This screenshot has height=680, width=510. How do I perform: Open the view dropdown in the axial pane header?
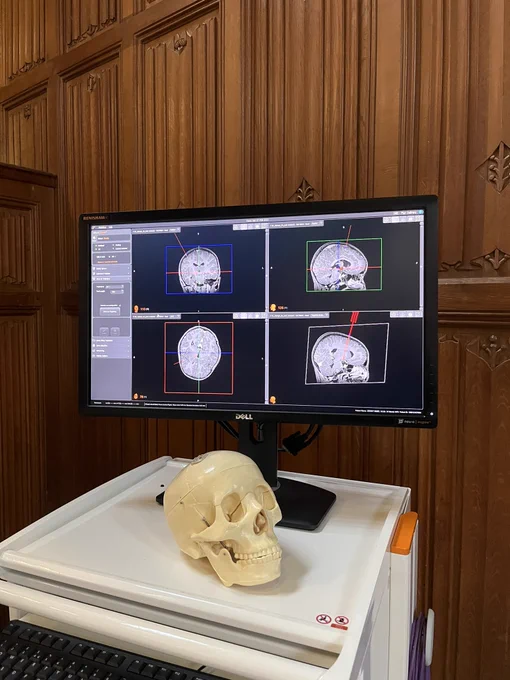click(174, 317)
